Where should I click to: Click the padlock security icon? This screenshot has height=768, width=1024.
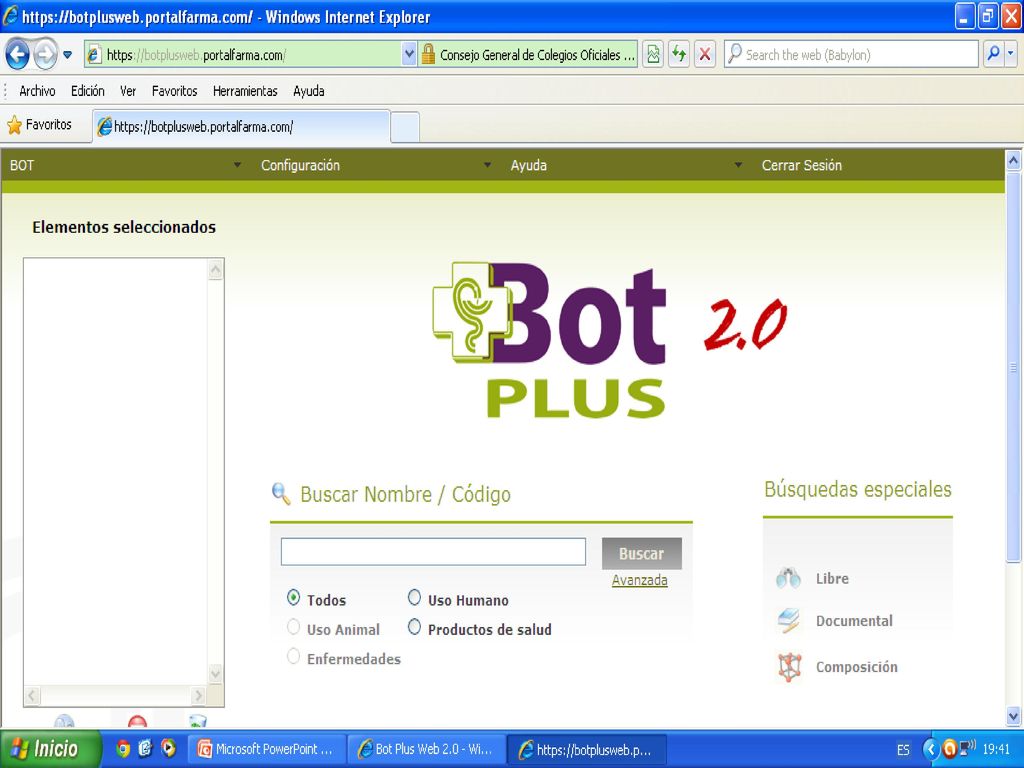[428, 54]
